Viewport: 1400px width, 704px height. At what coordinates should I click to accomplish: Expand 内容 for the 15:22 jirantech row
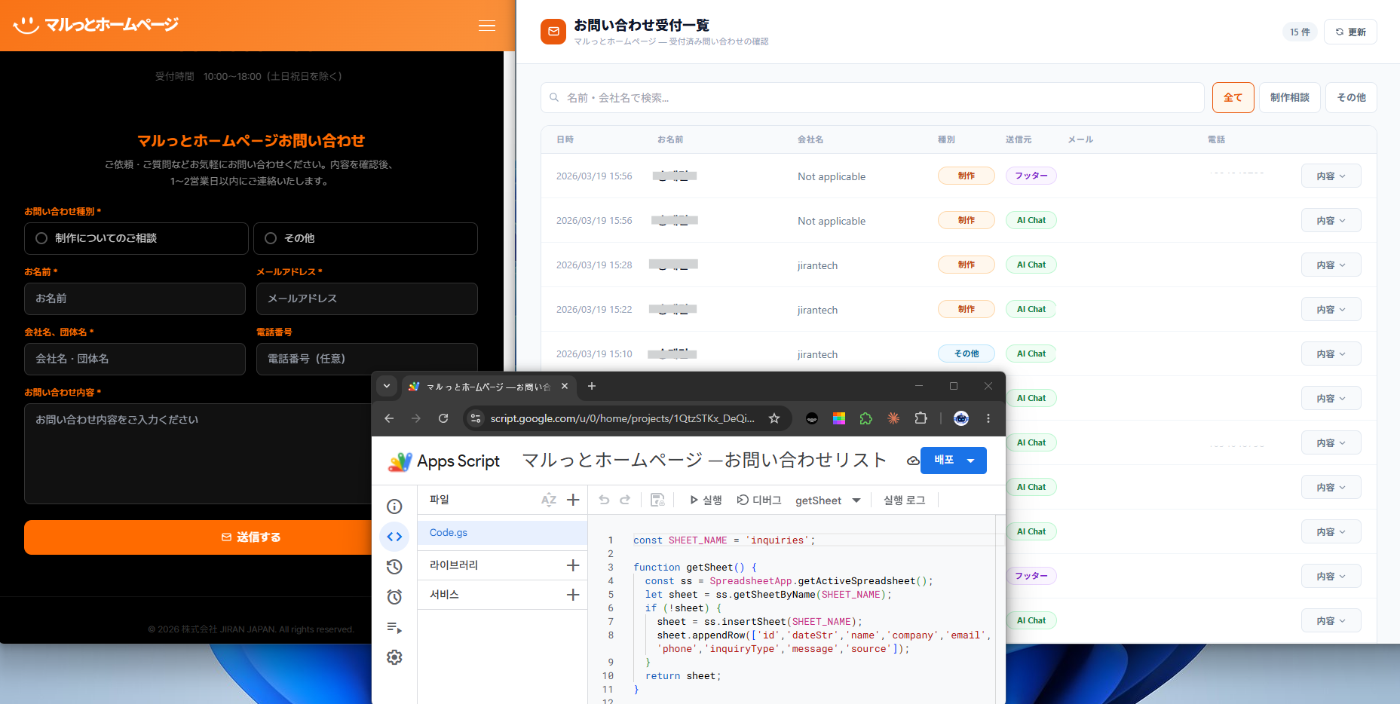(x=1331, y=309)
